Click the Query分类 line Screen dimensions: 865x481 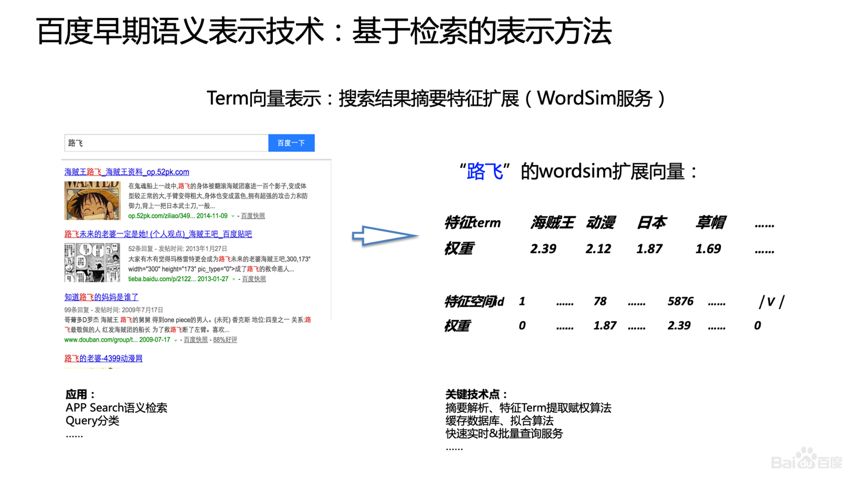pos(92,421)
